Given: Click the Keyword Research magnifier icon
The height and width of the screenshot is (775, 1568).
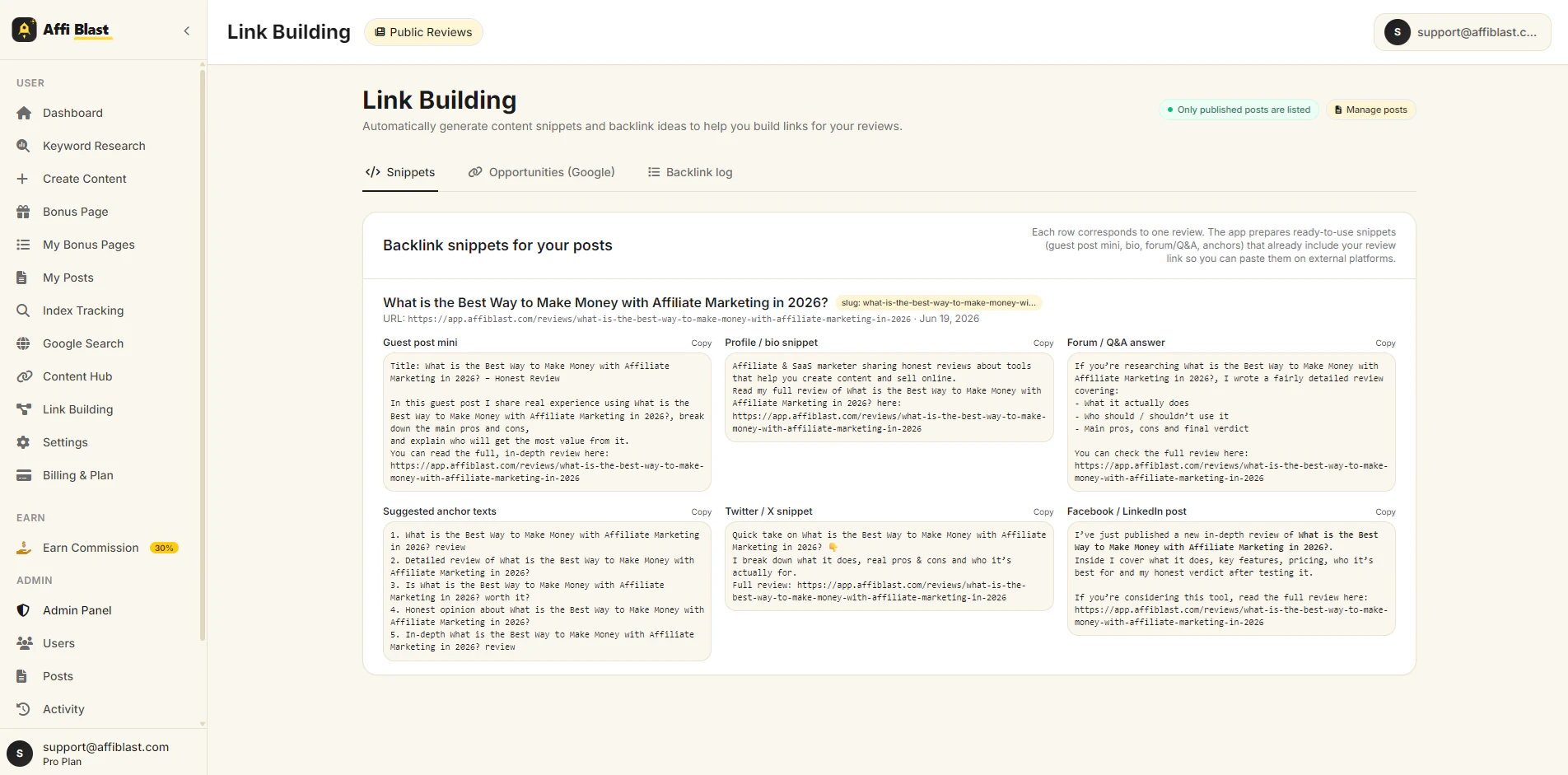Looking at the screenshot, I should 24,146.
